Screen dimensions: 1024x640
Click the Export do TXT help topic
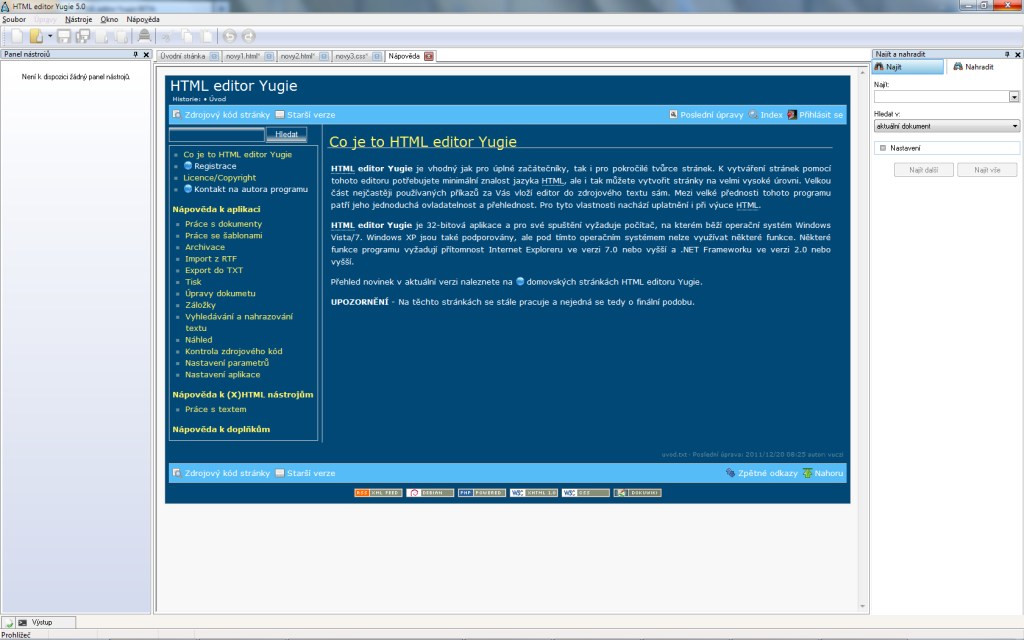[214, 270]
